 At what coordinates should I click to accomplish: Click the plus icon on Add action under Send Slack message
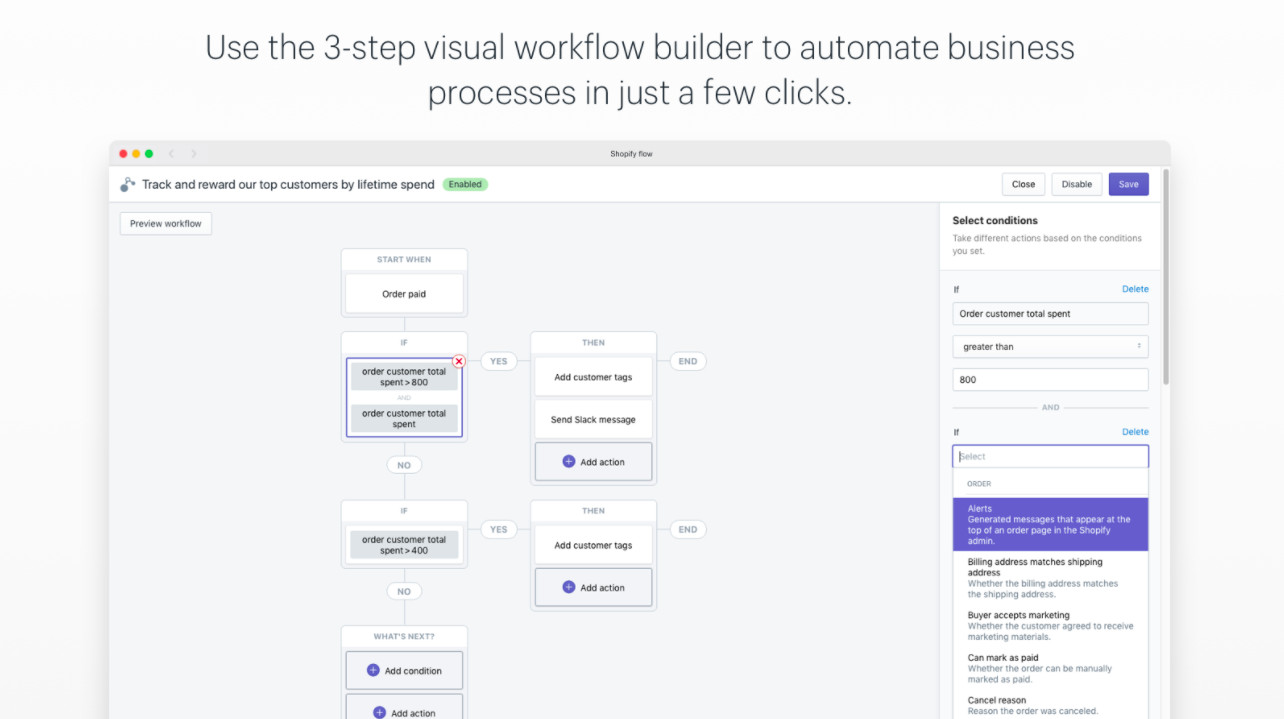click(567, 461)
